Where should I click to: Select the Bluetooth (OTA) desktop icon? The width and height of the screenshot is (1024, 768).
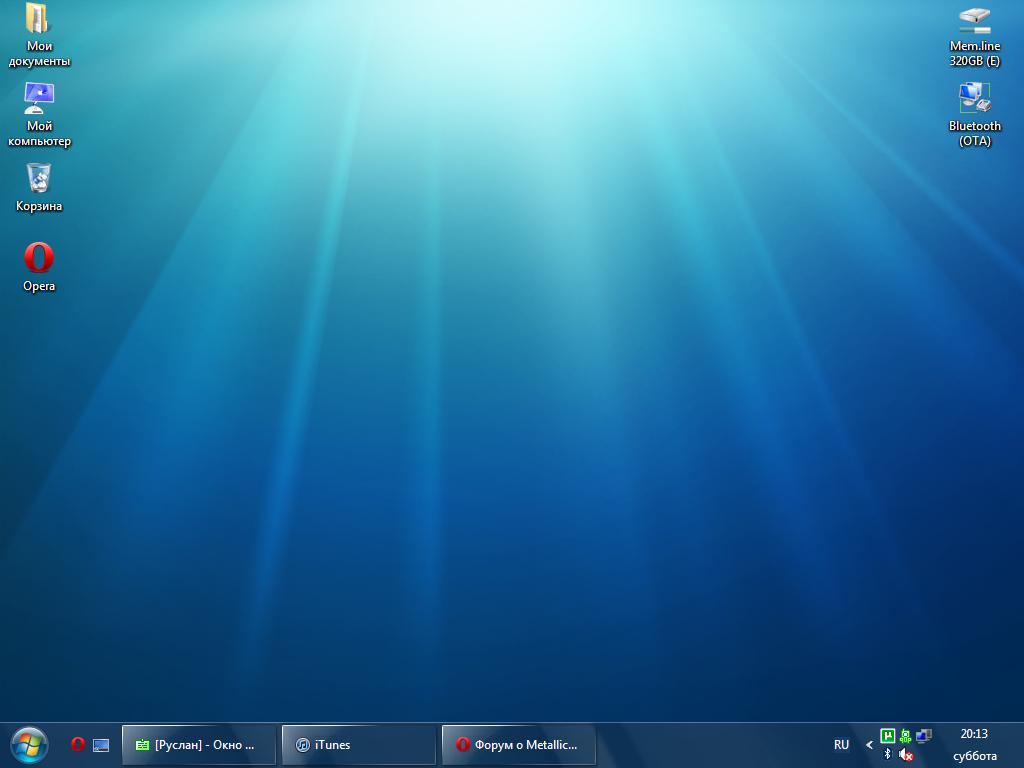(974, 99)
